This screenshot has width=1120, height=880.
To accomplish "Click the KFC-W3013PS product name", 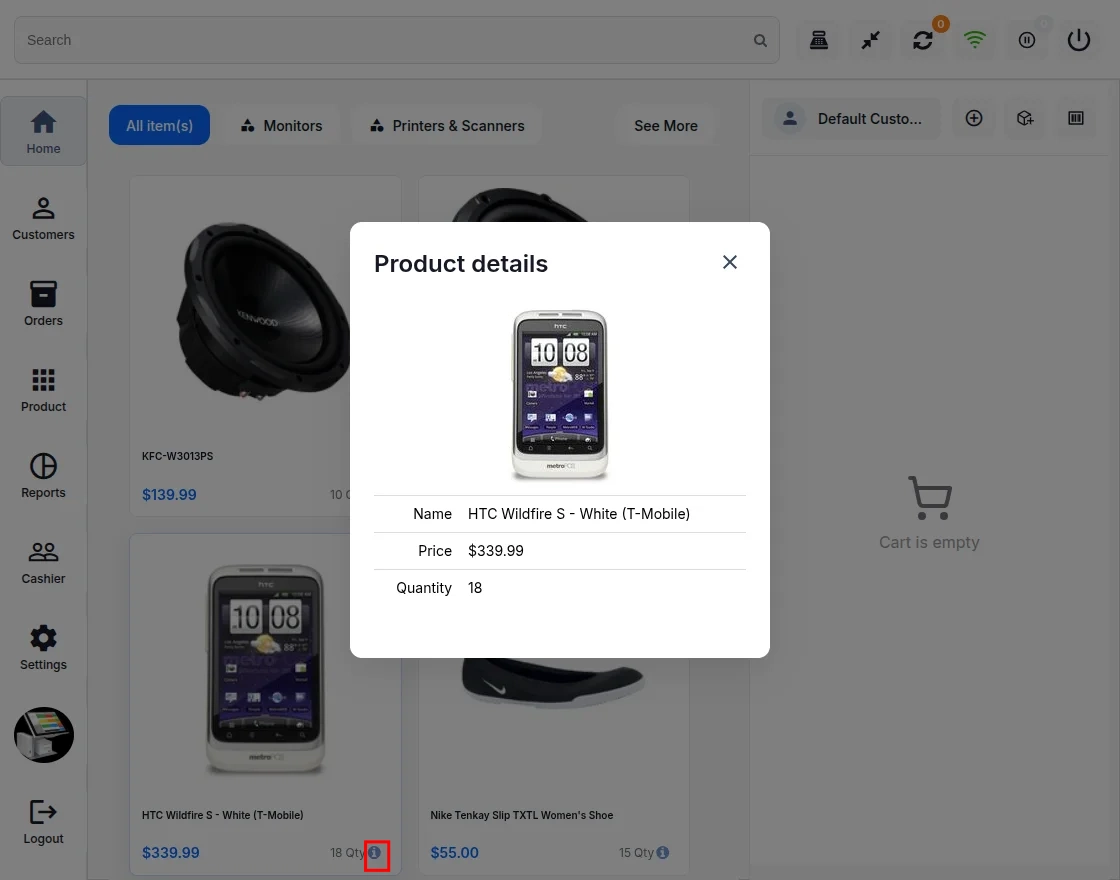I will click(178, 456).
